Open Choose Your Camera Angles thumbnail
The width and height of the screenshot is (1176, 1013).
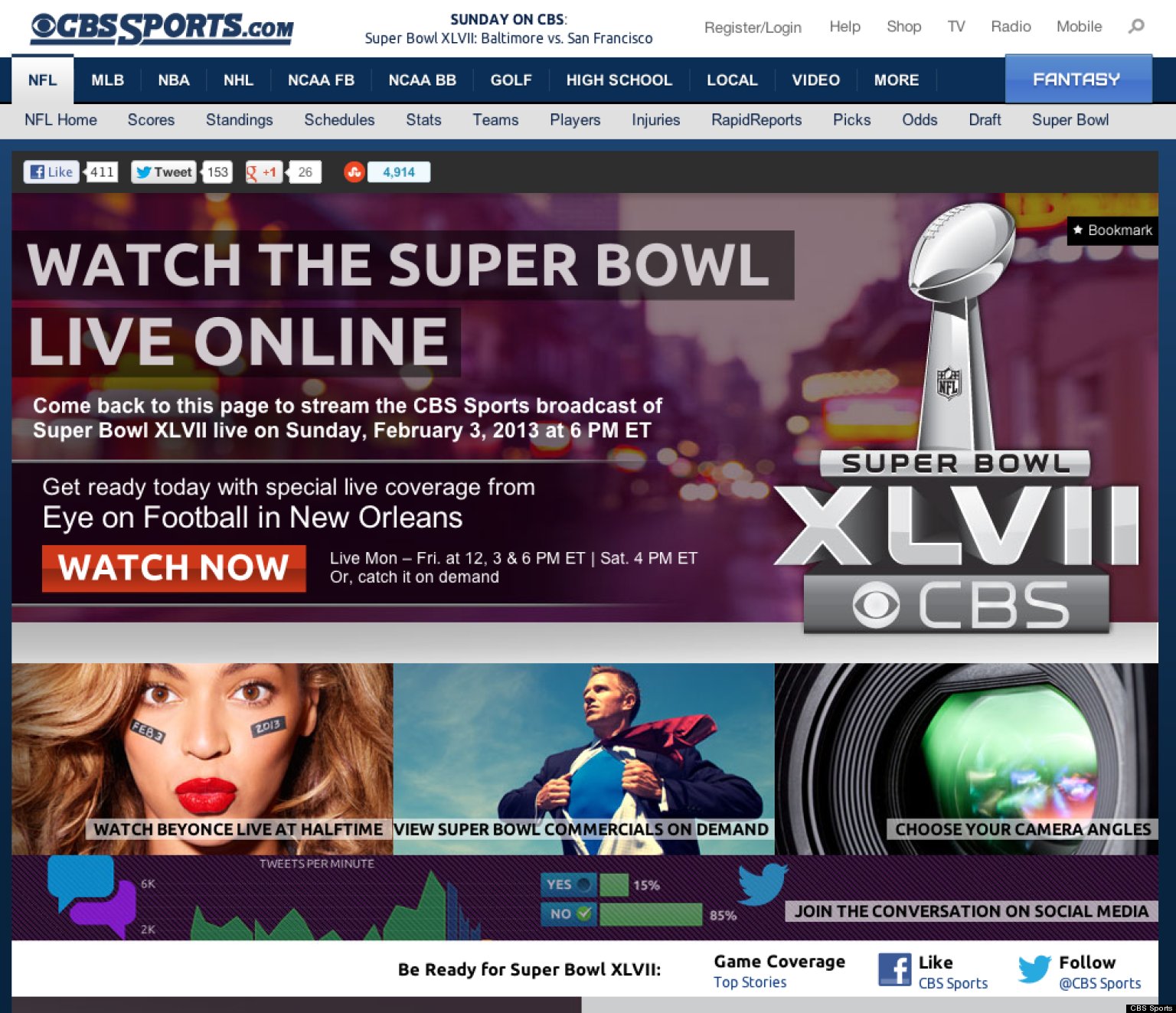(x=966, y=759)
